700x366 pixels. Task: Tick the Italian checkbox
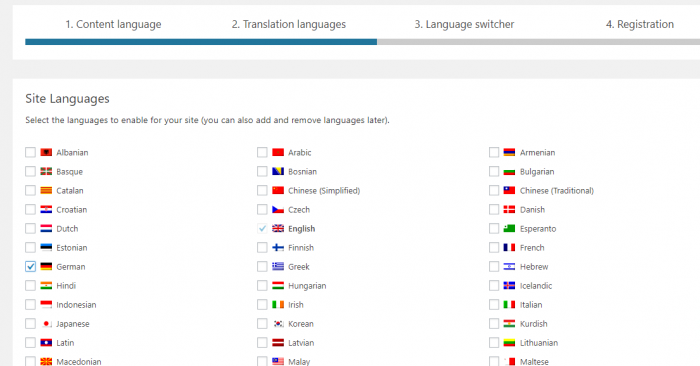click(x=494, y=304)
